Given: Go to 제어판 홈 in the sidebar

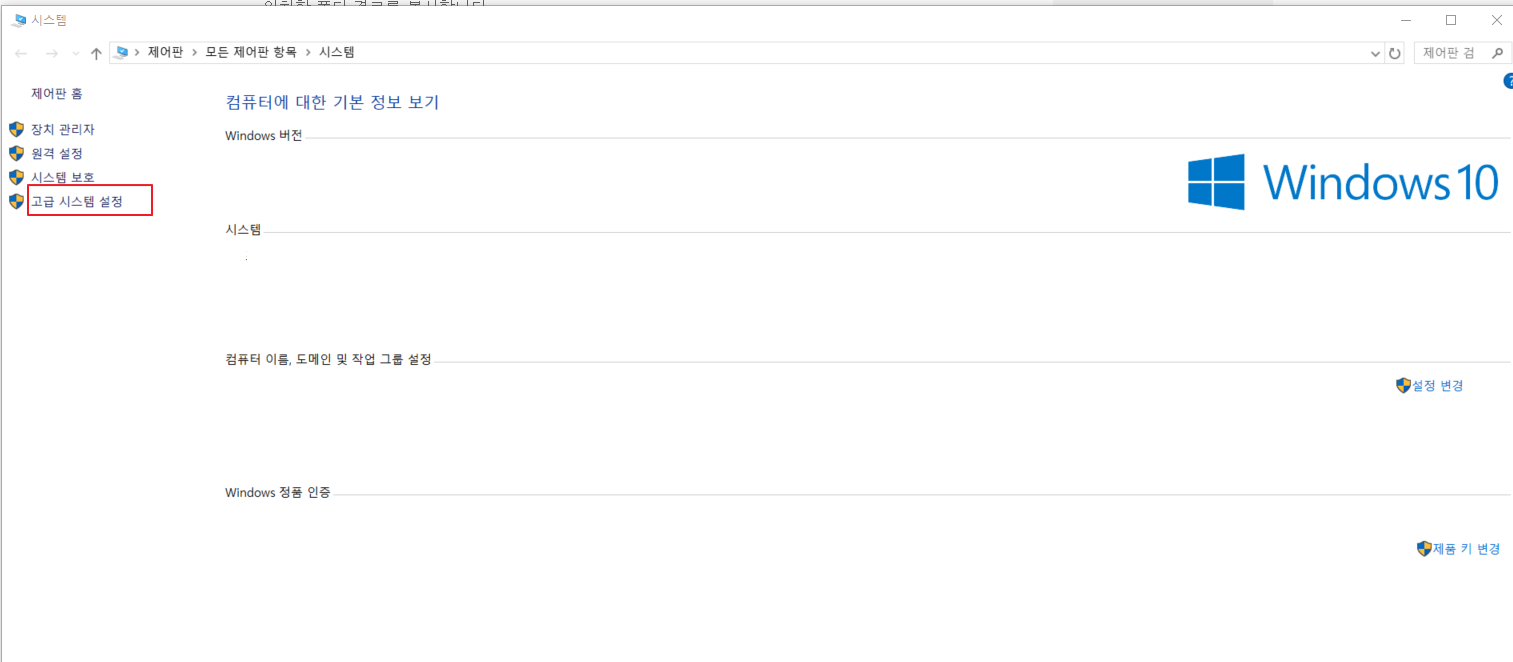Looking at the screenshot, I should click(57, 94).
